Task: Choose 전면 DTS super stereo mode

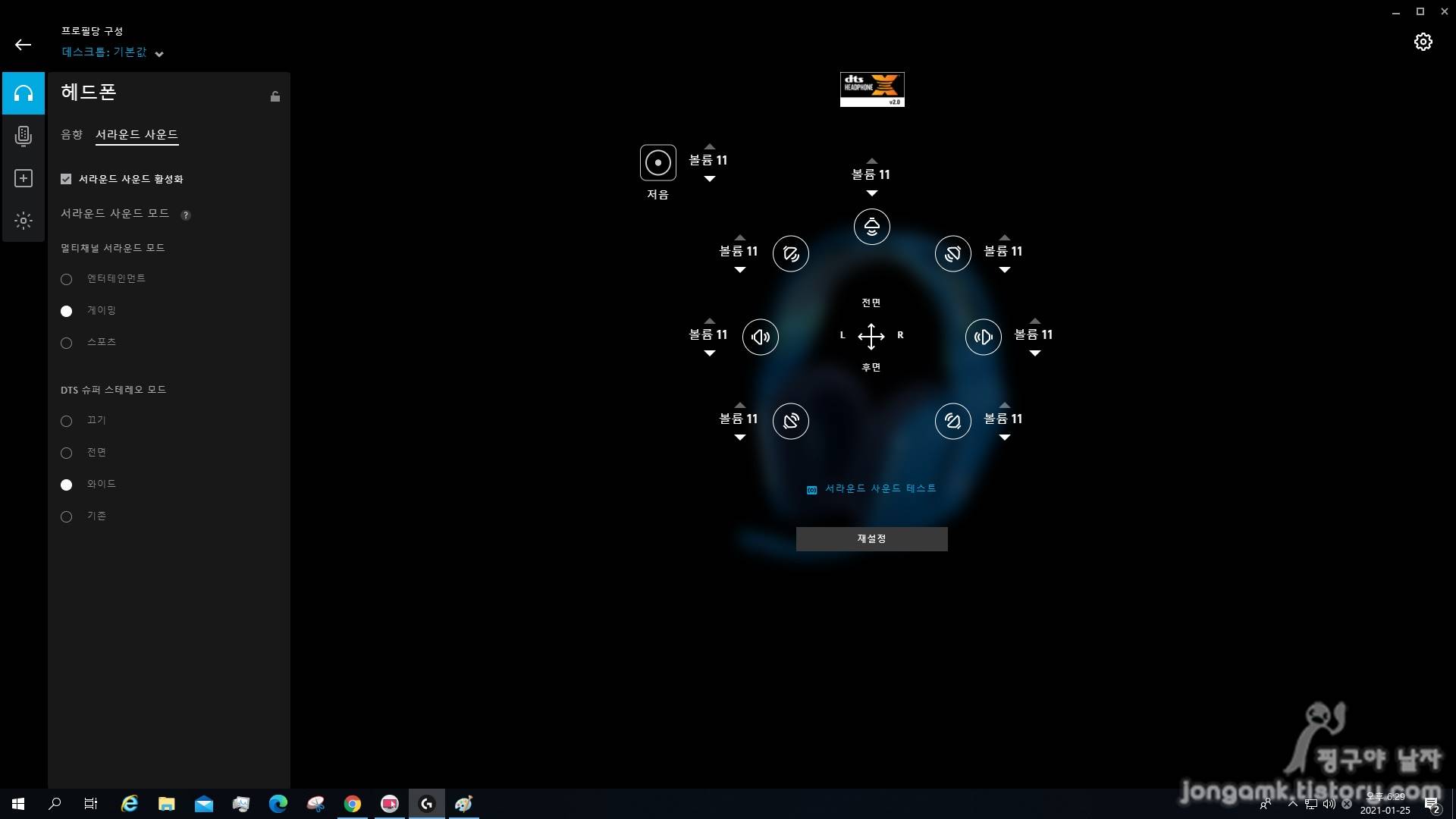Action: click(67, 453)
